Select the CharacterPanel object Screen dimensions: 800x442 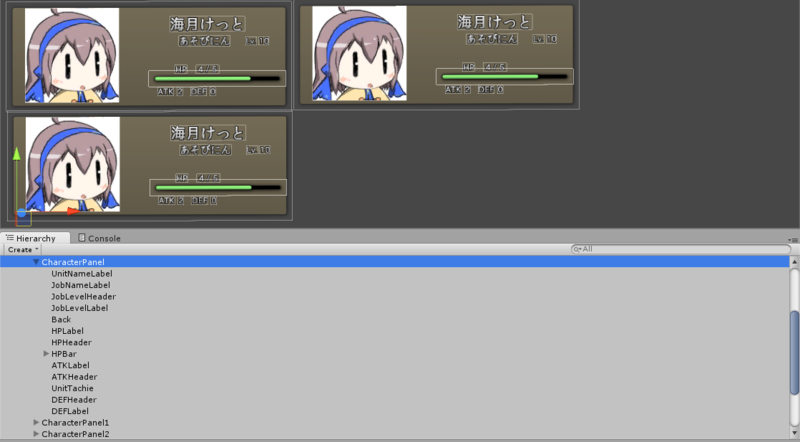(73, 262)
